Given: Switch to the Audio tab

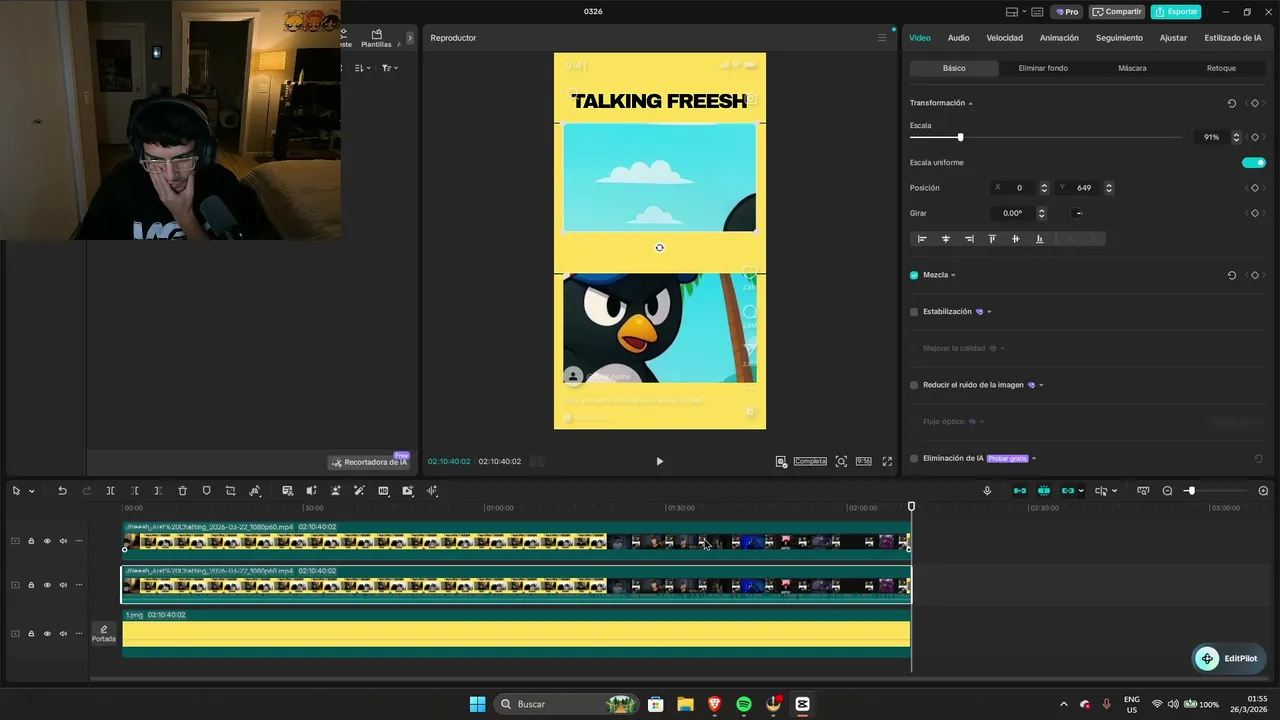Looking at the screenshot, I should (958, 38).
